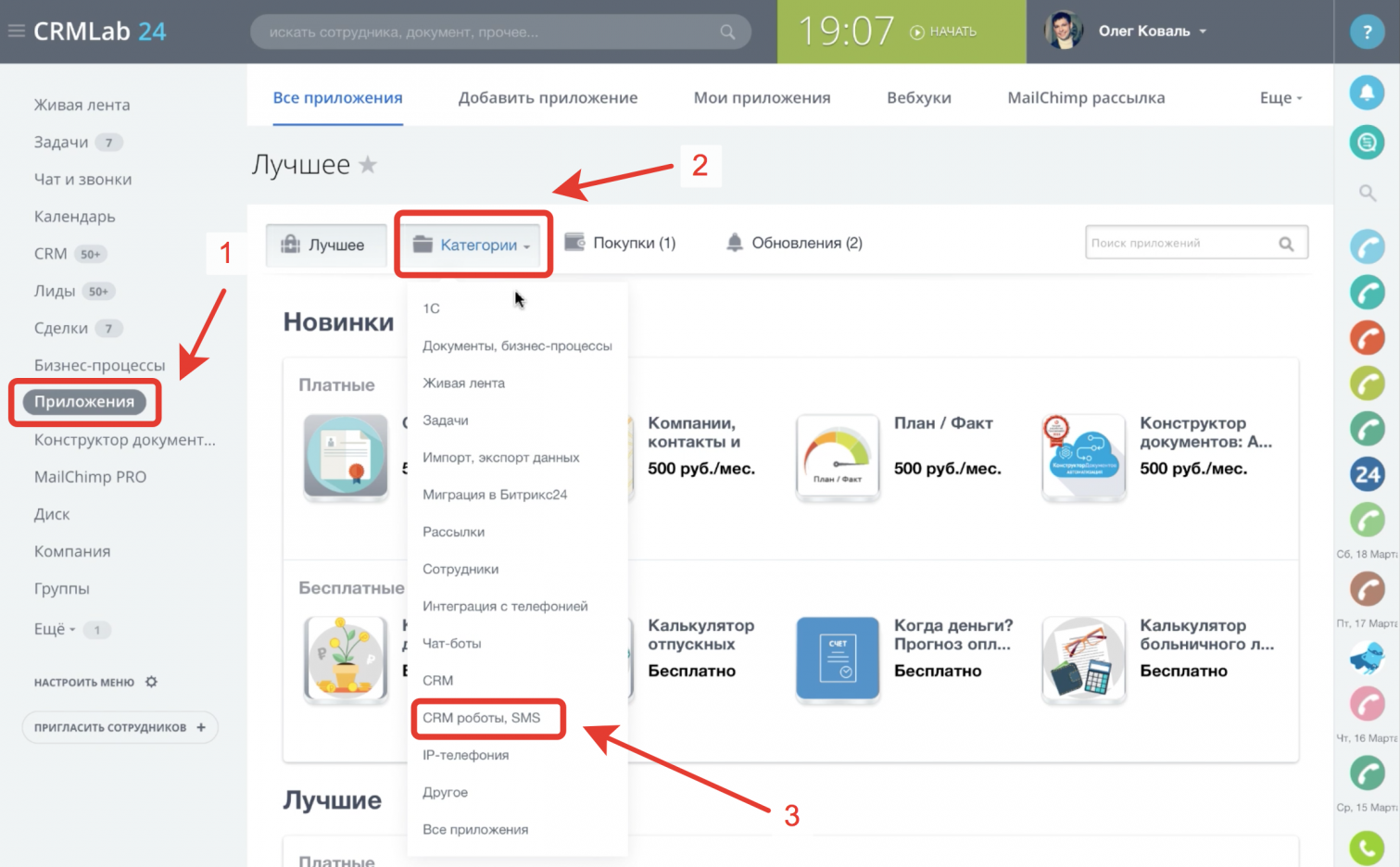1400x867 pixels.
Task: Open Диск in the left sidebar
Action: [52, 514]
